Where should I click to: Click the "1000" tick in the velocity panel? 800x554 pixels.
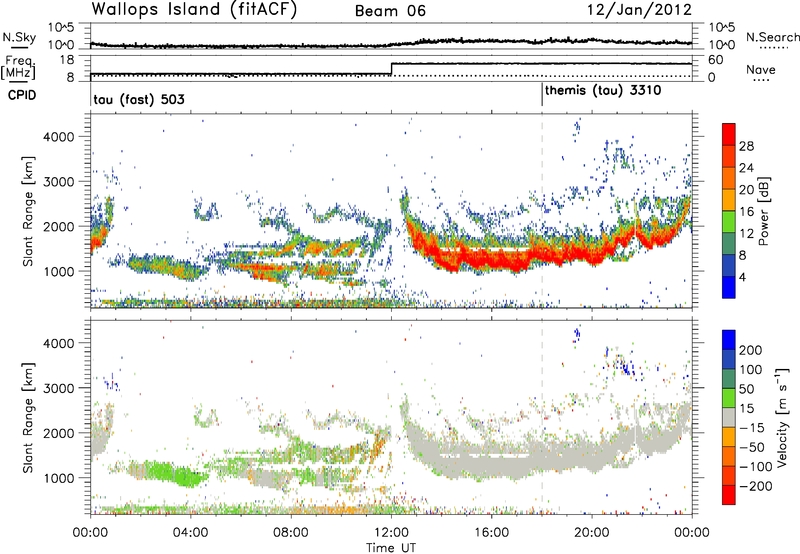pos(58,478)
